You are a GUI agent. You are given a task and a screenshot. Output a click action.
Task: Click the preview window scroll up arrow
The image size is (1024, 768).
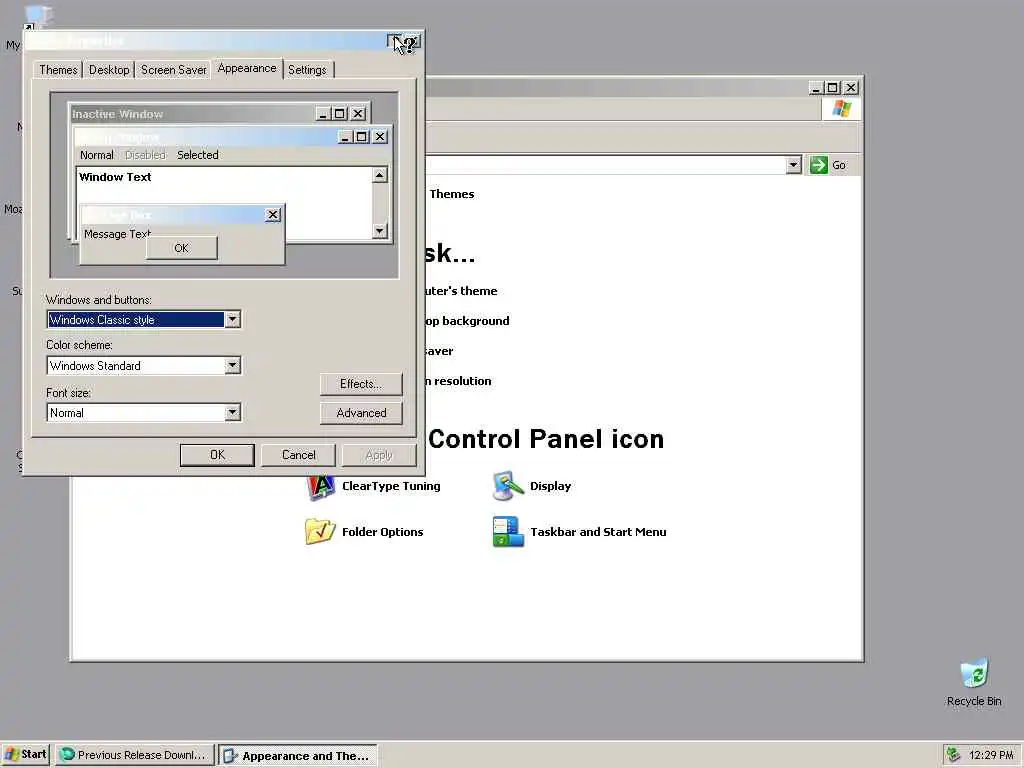(x=379, y=175)
